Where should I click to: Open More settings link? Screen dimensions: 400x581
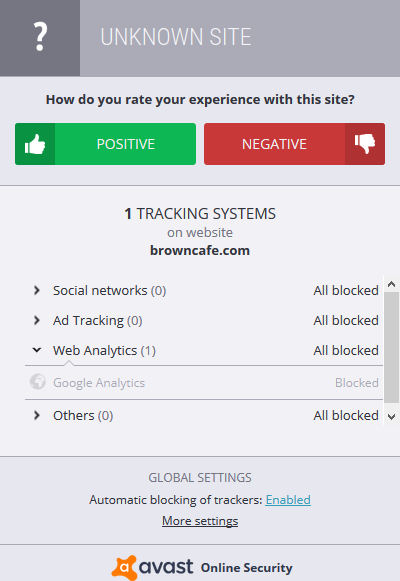[200, 521]
